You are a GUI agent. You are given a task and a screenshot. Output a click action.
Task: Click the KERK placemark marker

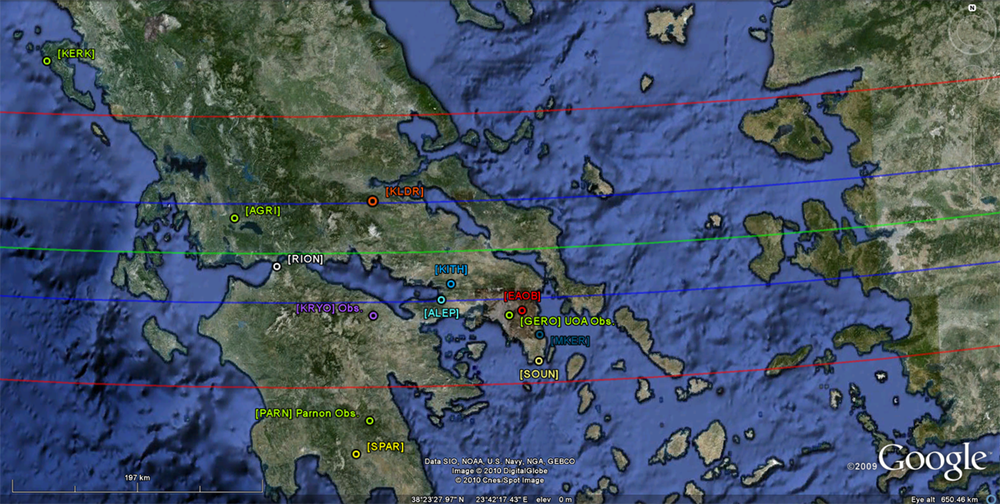click(x=47, y=61)
